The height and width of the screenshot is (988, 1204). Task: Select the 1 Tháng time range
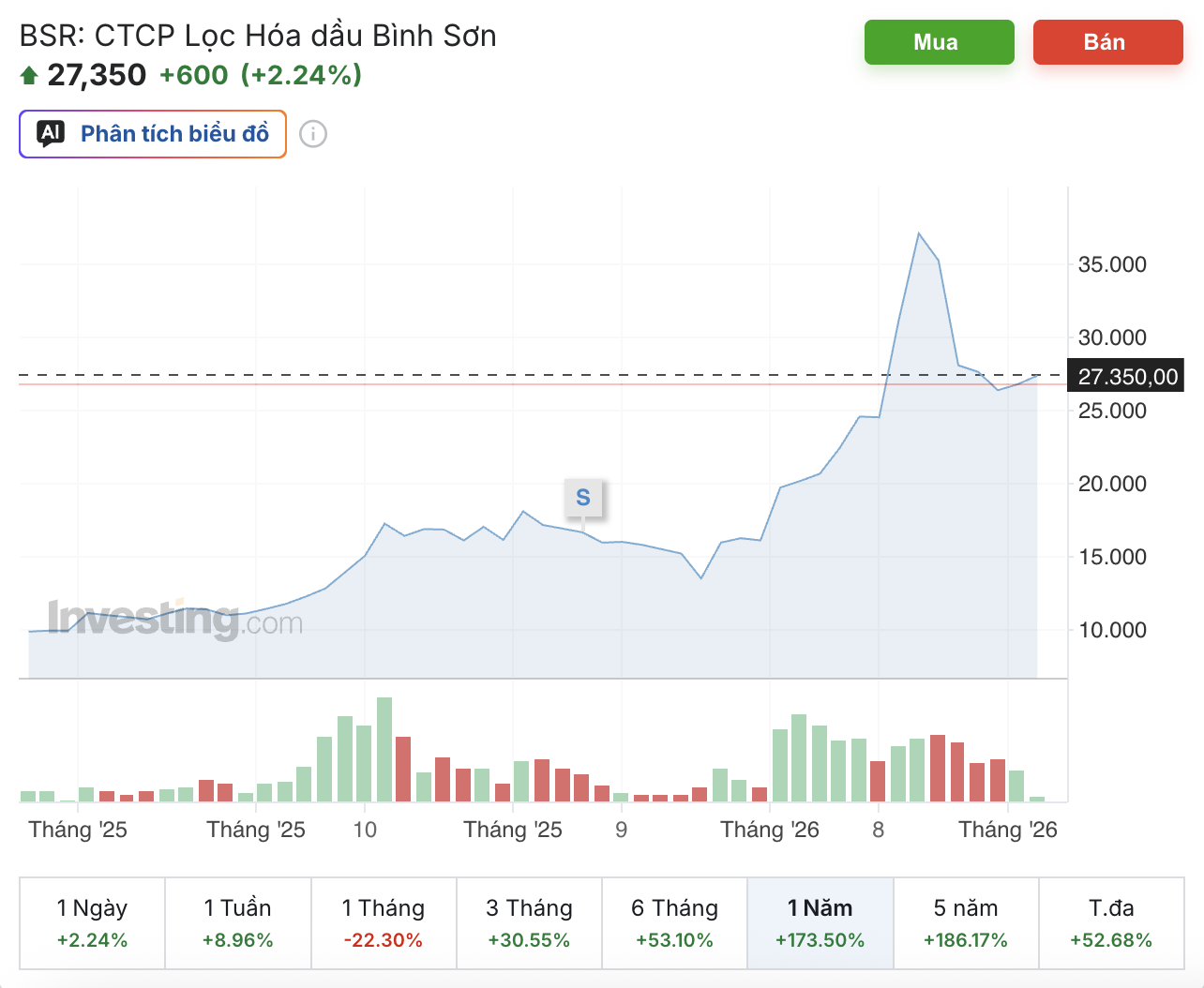(384, 923)
